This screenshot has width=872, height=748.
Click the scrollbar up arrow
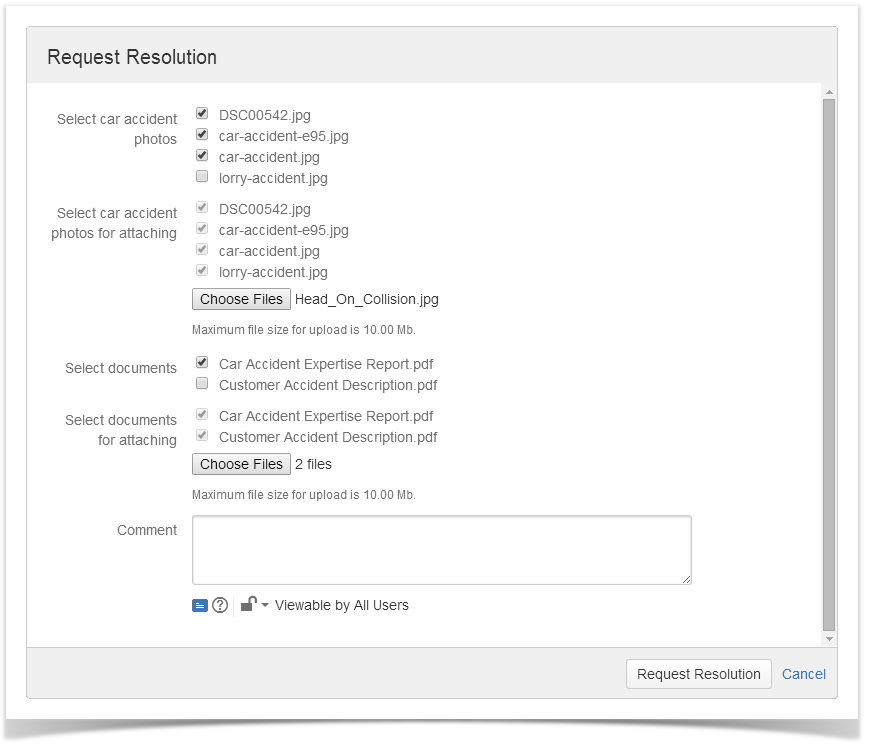click(829, 92)
